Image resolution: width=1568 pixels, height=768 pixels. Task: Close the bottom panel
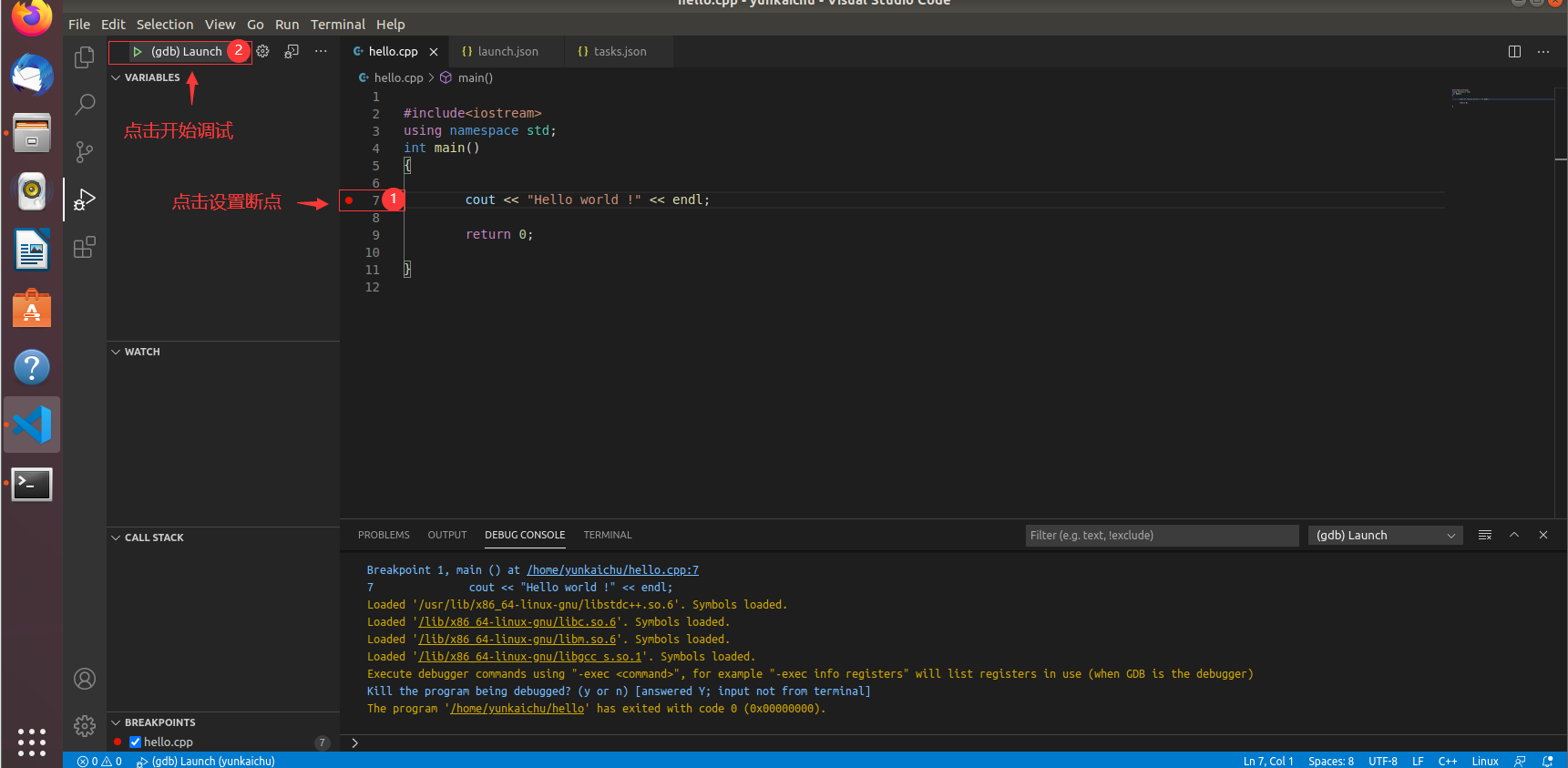(x=1543, y=535)
